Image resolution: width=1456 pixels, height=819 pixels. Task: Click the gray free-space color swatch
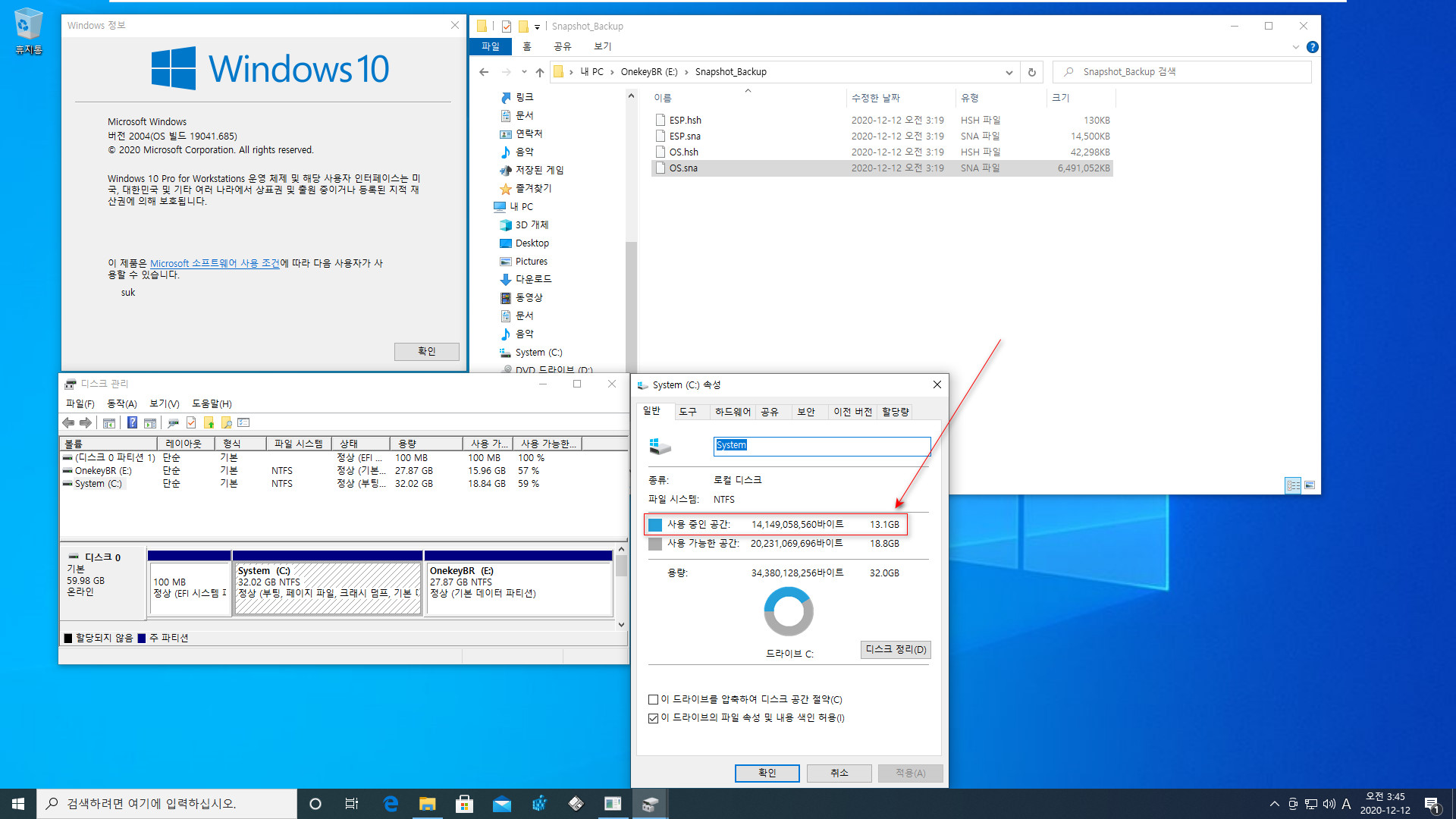(x=655, y=544)
